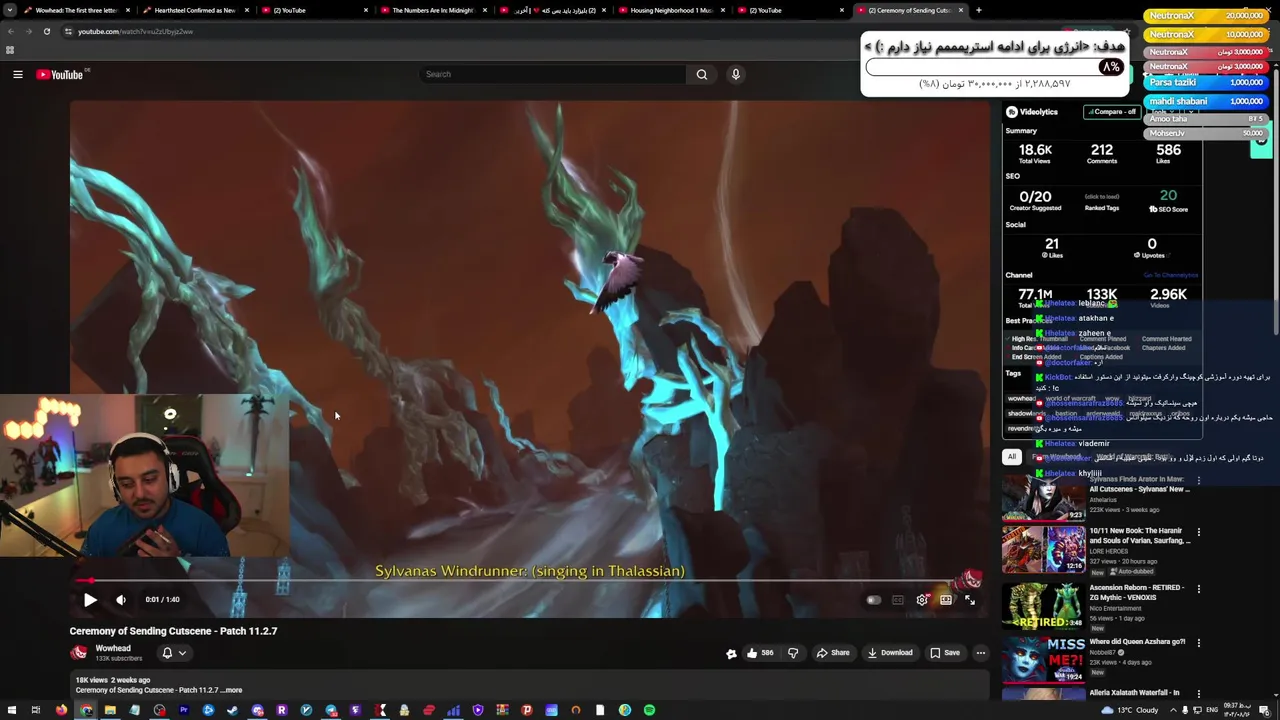1280x720 pixels.
Task: Open a new browser tab
Action: tap(978, 10)
